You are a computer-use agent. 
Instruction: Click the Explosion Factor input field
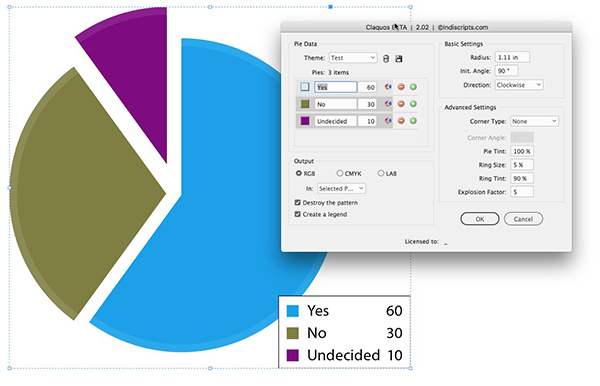(522, 192)
